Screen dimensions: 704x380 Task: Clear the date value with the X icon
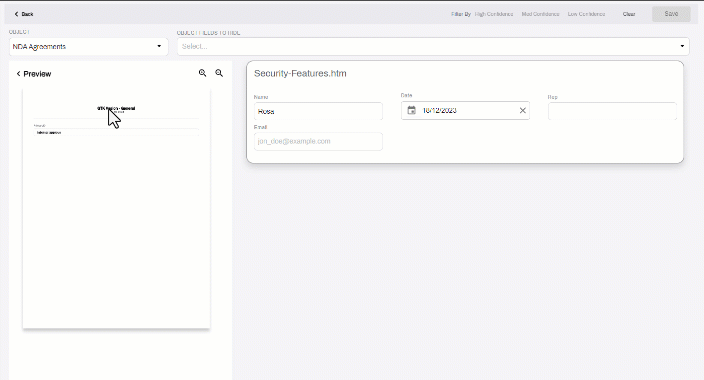(523, 110)
